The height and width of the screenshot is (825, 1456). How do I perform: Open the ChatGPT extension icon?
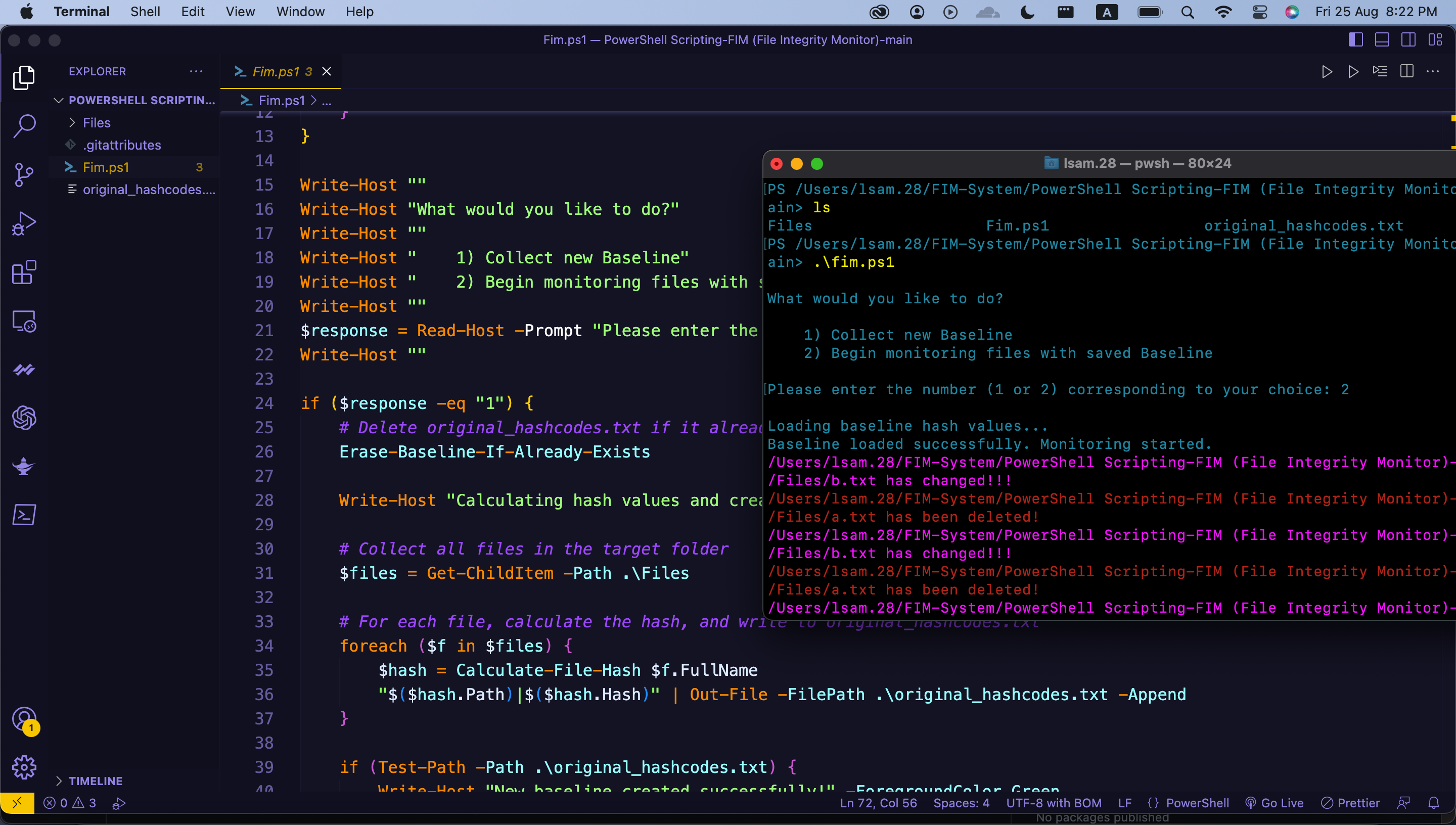click(x=24, y=418)
